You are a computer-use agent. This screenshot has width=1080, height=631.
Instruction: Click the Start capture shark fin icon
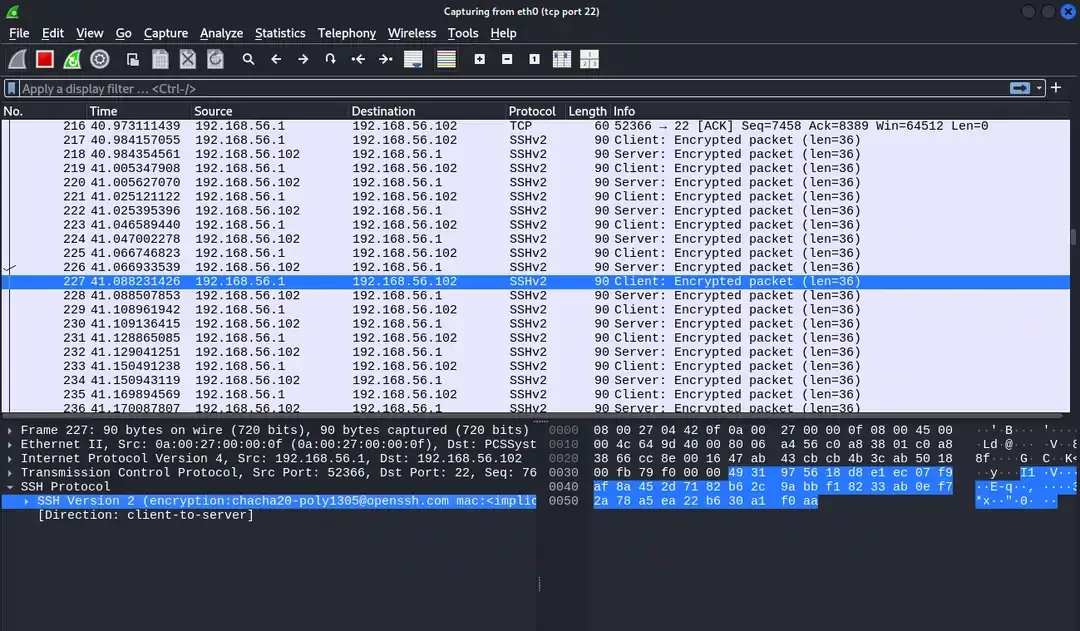pos(17,59)
